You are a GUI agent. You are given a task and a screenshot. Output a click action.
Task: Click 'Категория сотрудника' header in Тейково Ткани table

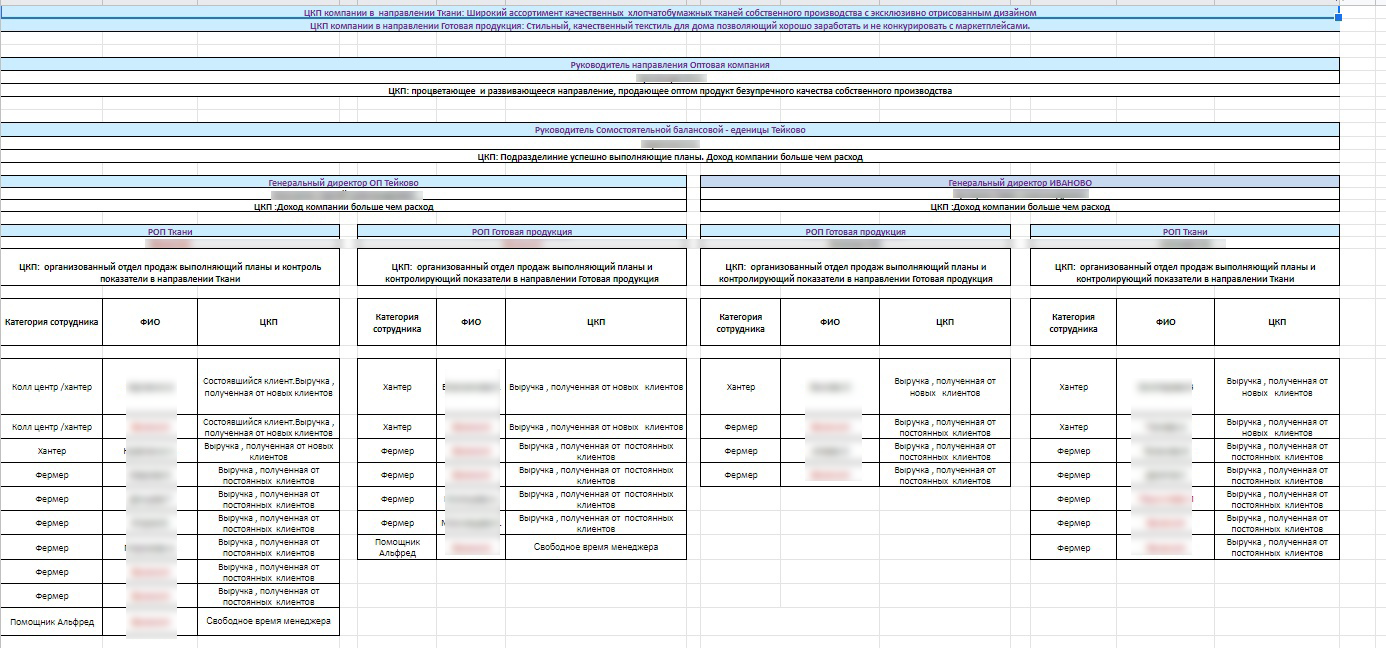[x=51, y=322]
